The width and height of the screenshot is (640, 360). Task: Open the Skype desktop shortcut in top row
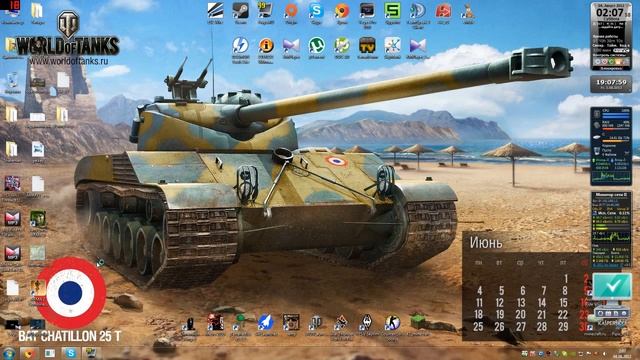[x=316, y=11]
